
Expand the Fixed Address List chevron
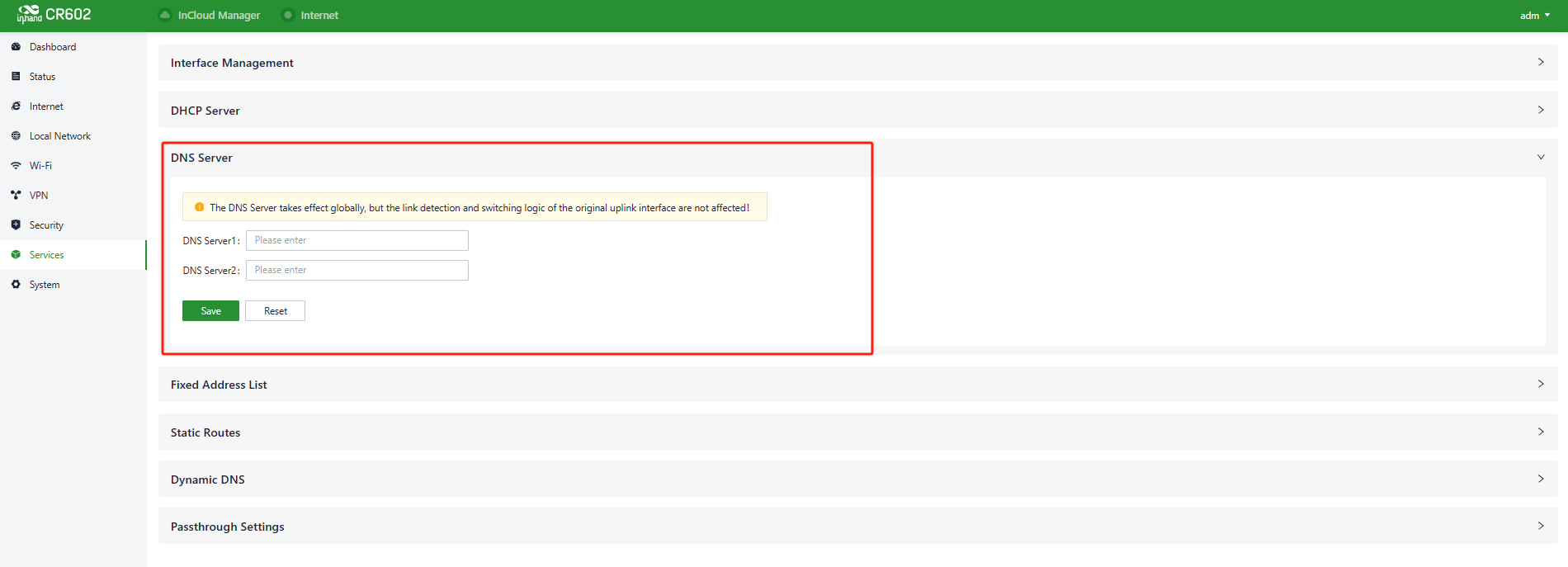pyautogui.click(x=1541, y=384)
